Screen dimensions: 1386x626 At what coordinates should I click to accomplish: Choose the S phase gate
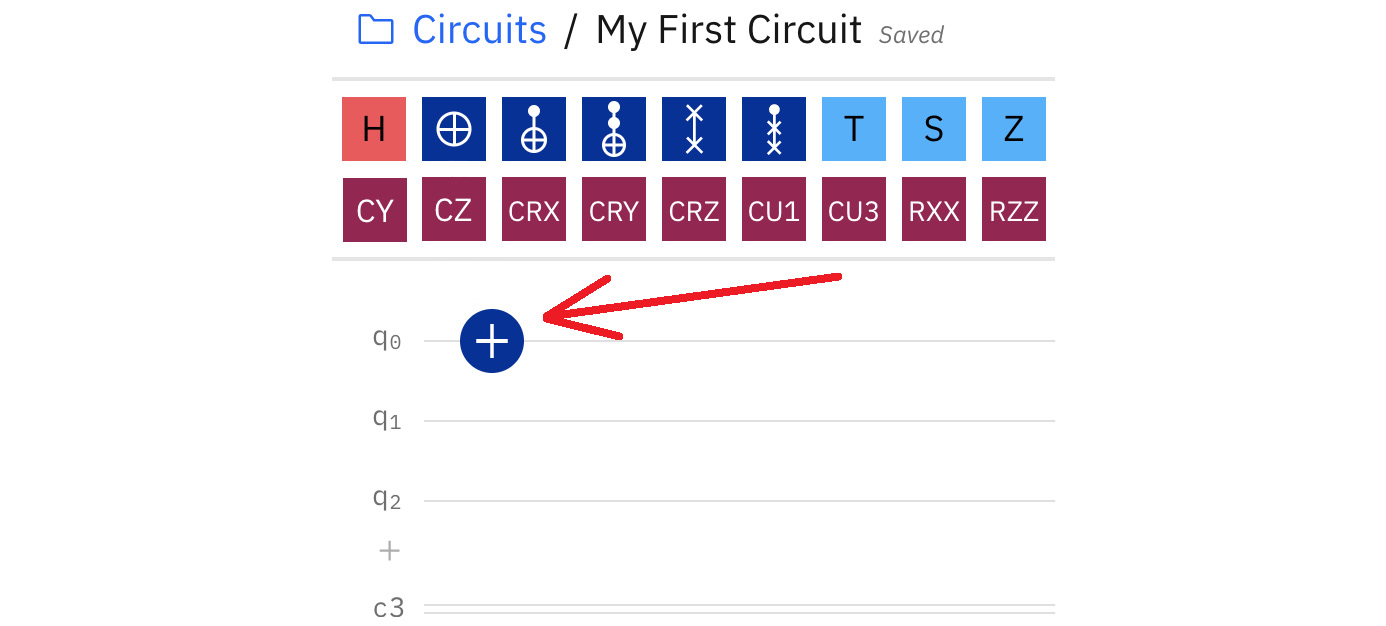point(934,129)
